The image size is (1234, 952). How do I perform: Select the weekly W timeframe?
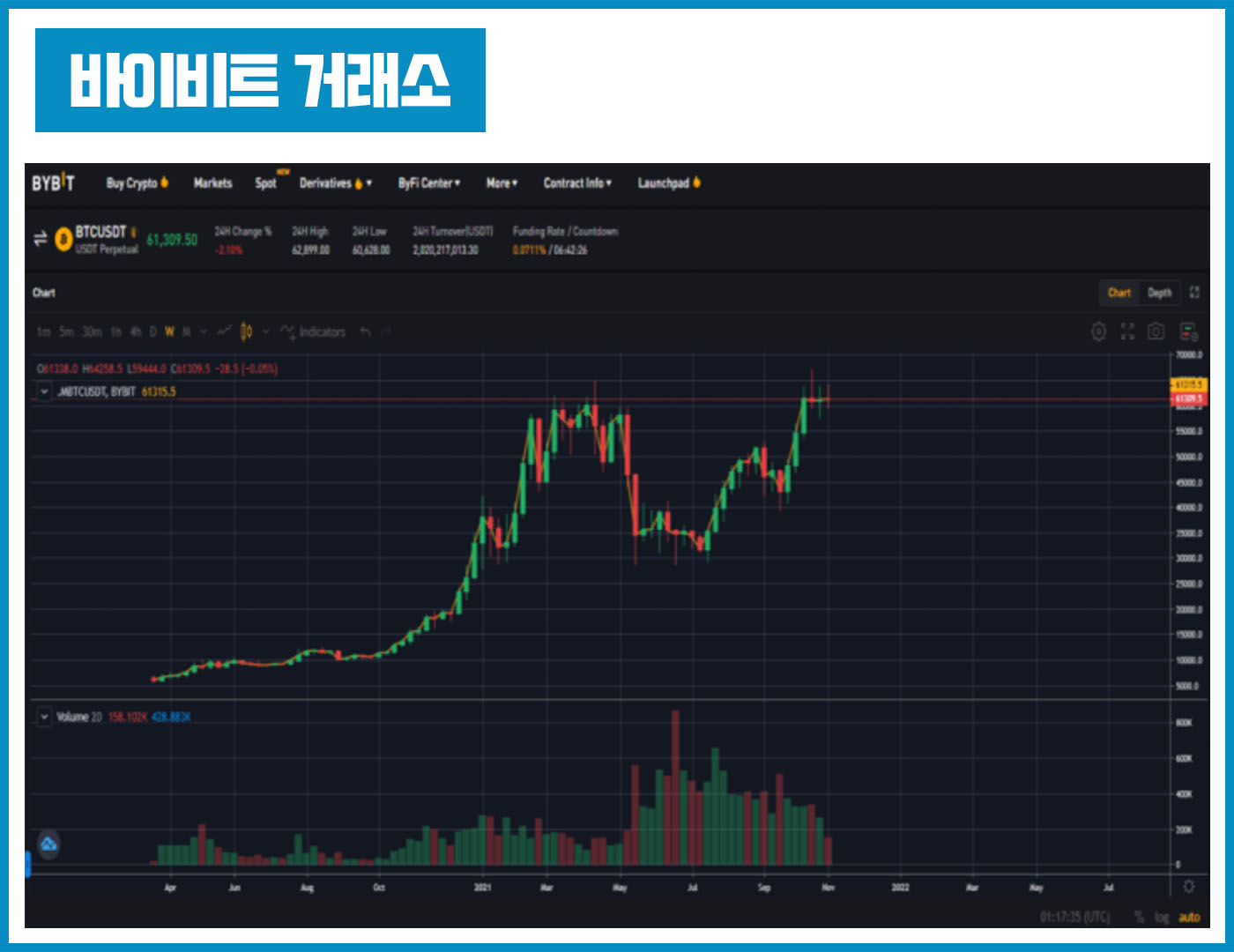[x=169, y=331]
